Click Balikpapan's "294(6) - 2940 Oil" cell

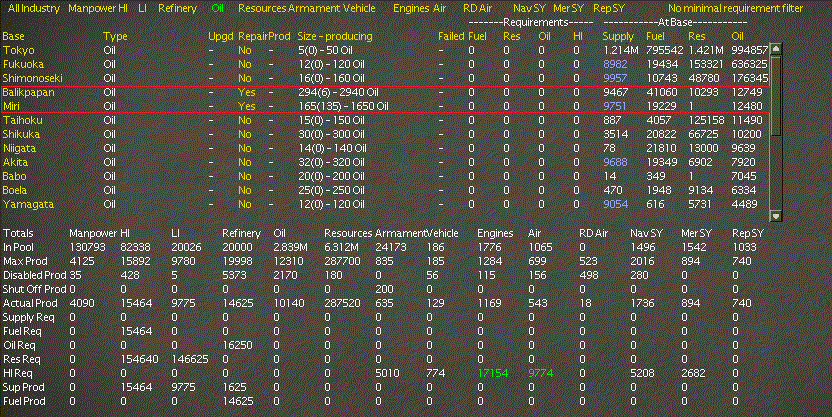pos(339,92)
